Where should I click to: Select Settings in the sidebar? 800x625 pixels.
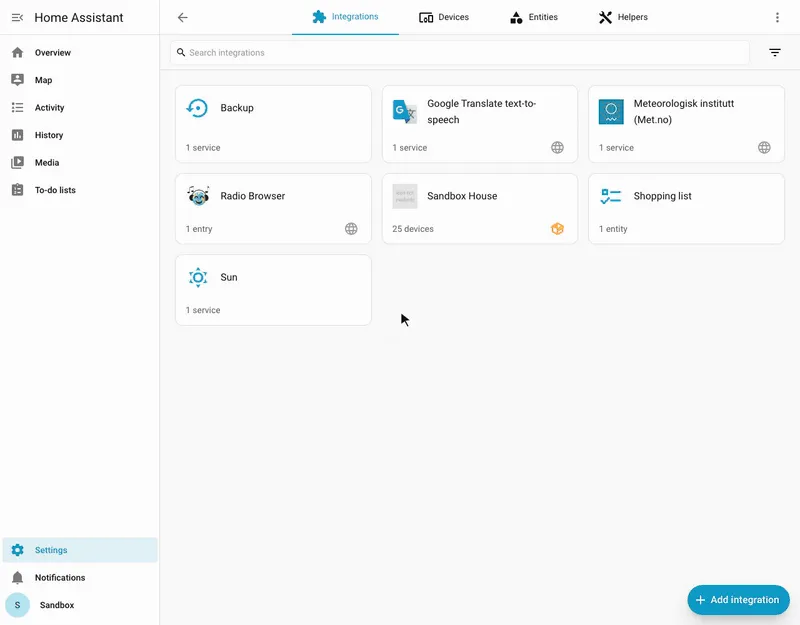click(x=80, y=550)
